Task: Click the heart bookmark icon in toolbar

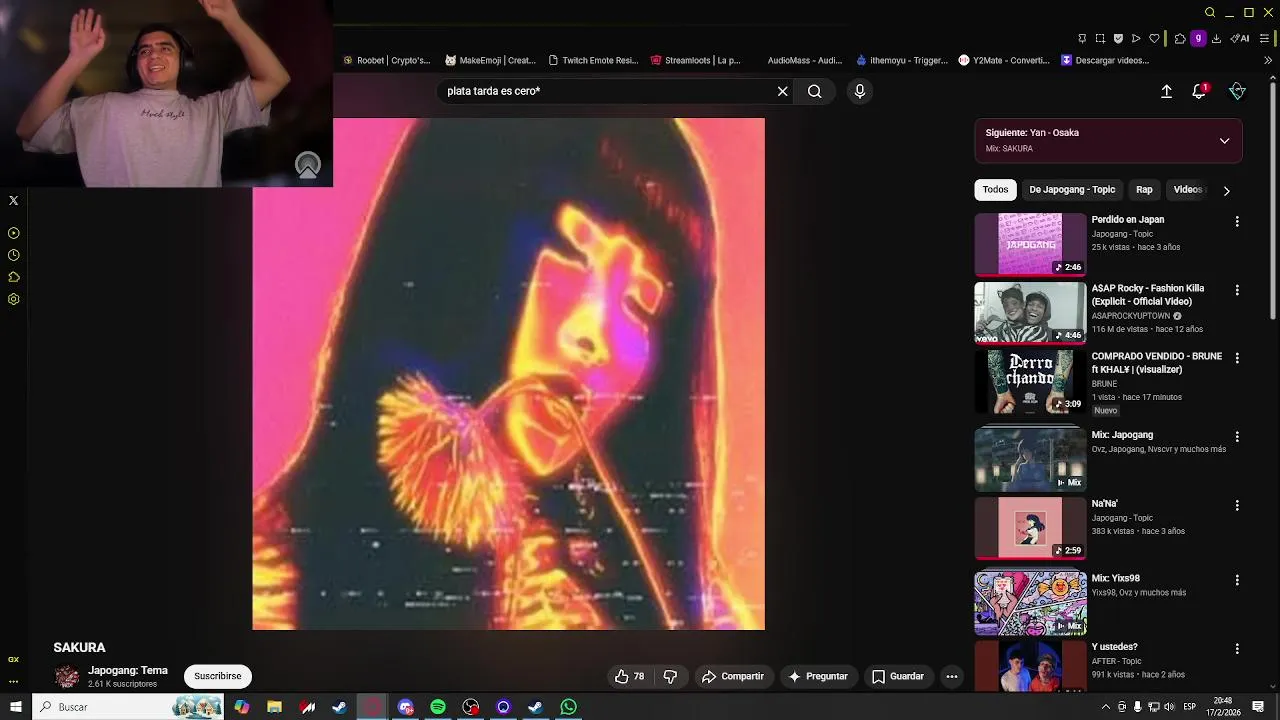Action: (1154, 39)
